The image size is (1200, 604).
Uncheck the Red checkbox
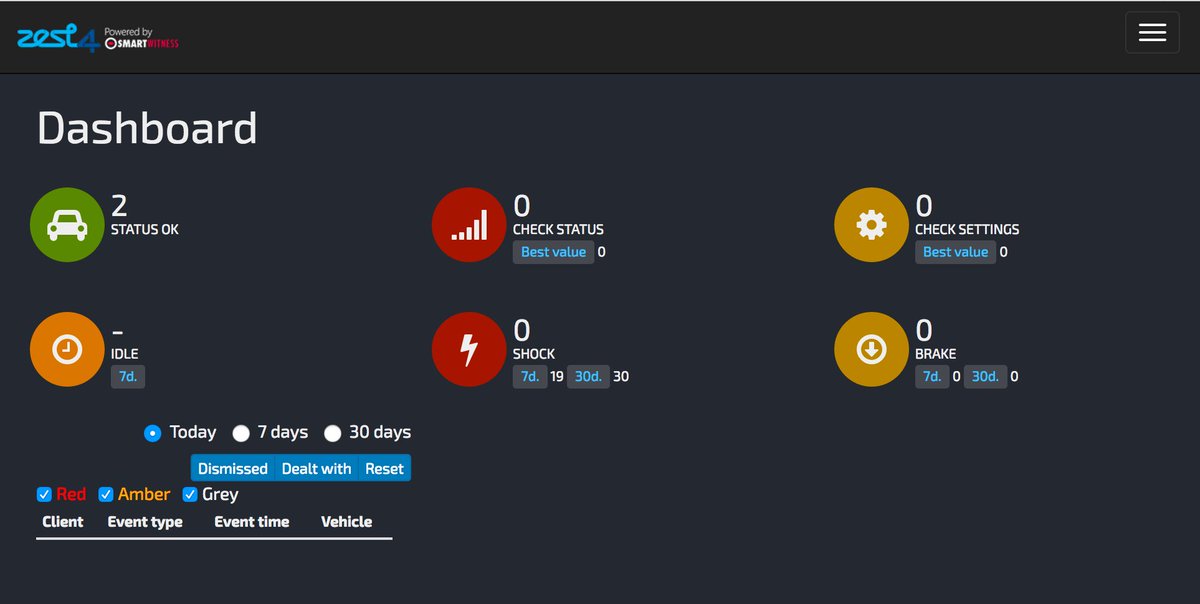click(x=44, y=494)
